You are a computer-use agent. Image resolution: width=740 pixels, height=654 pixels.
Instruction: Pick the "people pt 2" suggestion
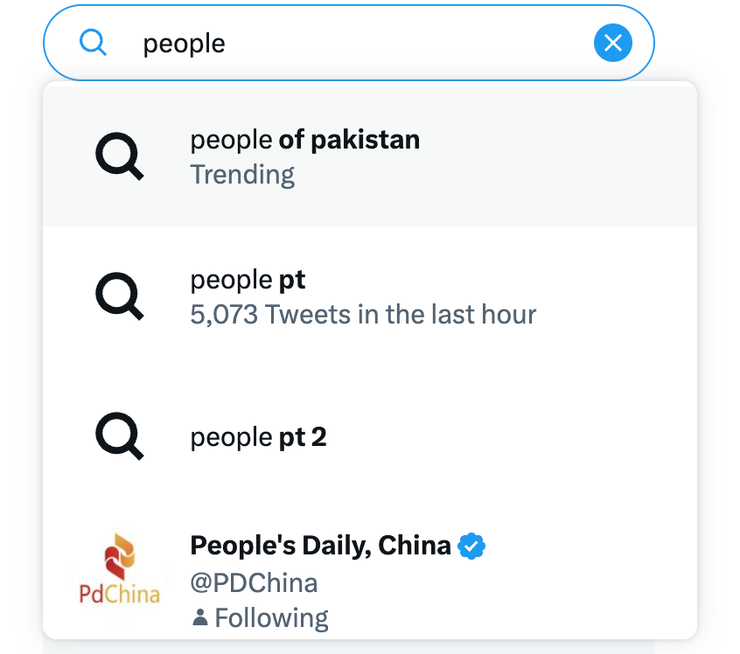point(258,437)
